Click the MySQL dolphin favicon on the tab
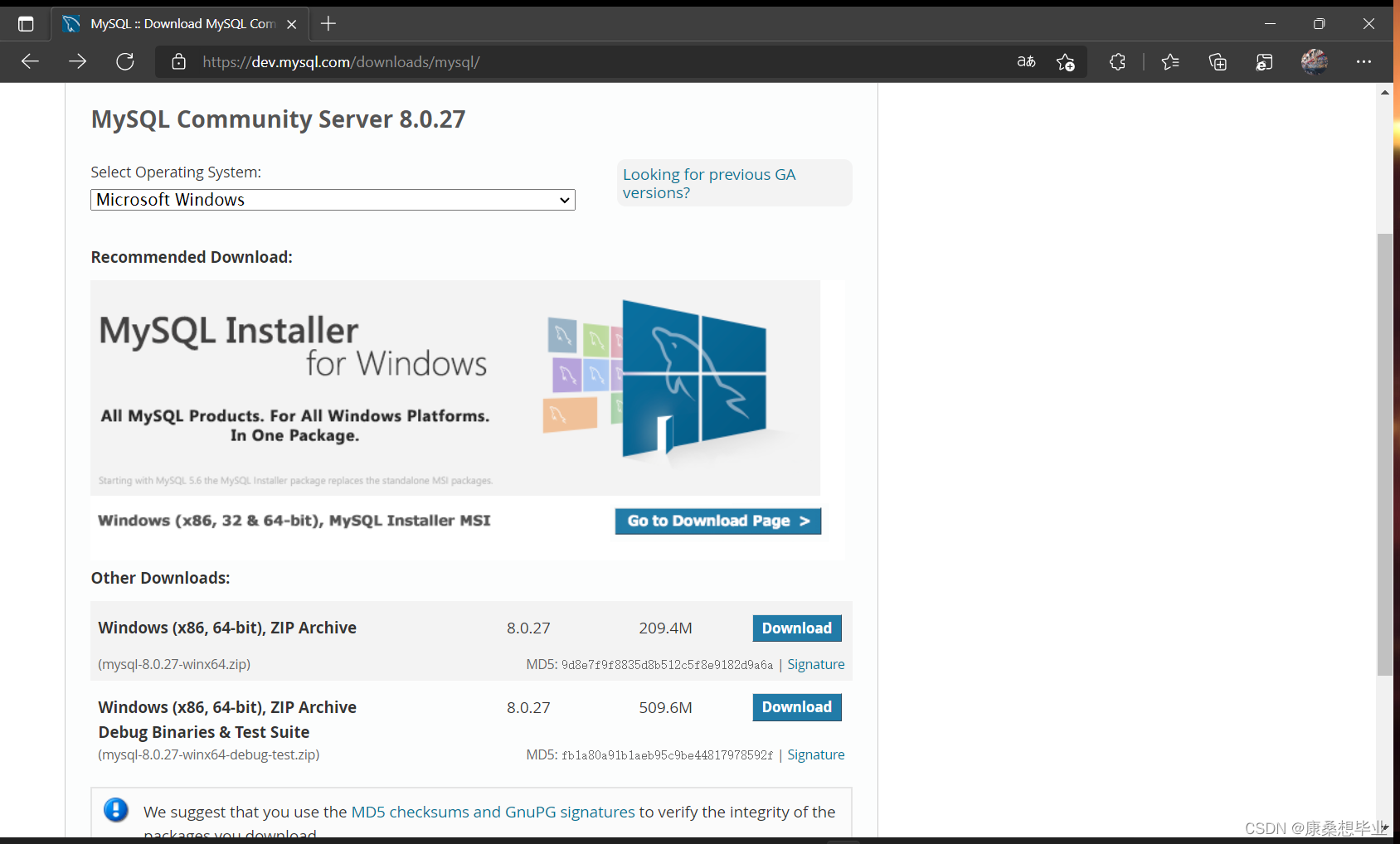Image resolution: width=1400 pixels, height=844 pixels. (x=71, y=23)
